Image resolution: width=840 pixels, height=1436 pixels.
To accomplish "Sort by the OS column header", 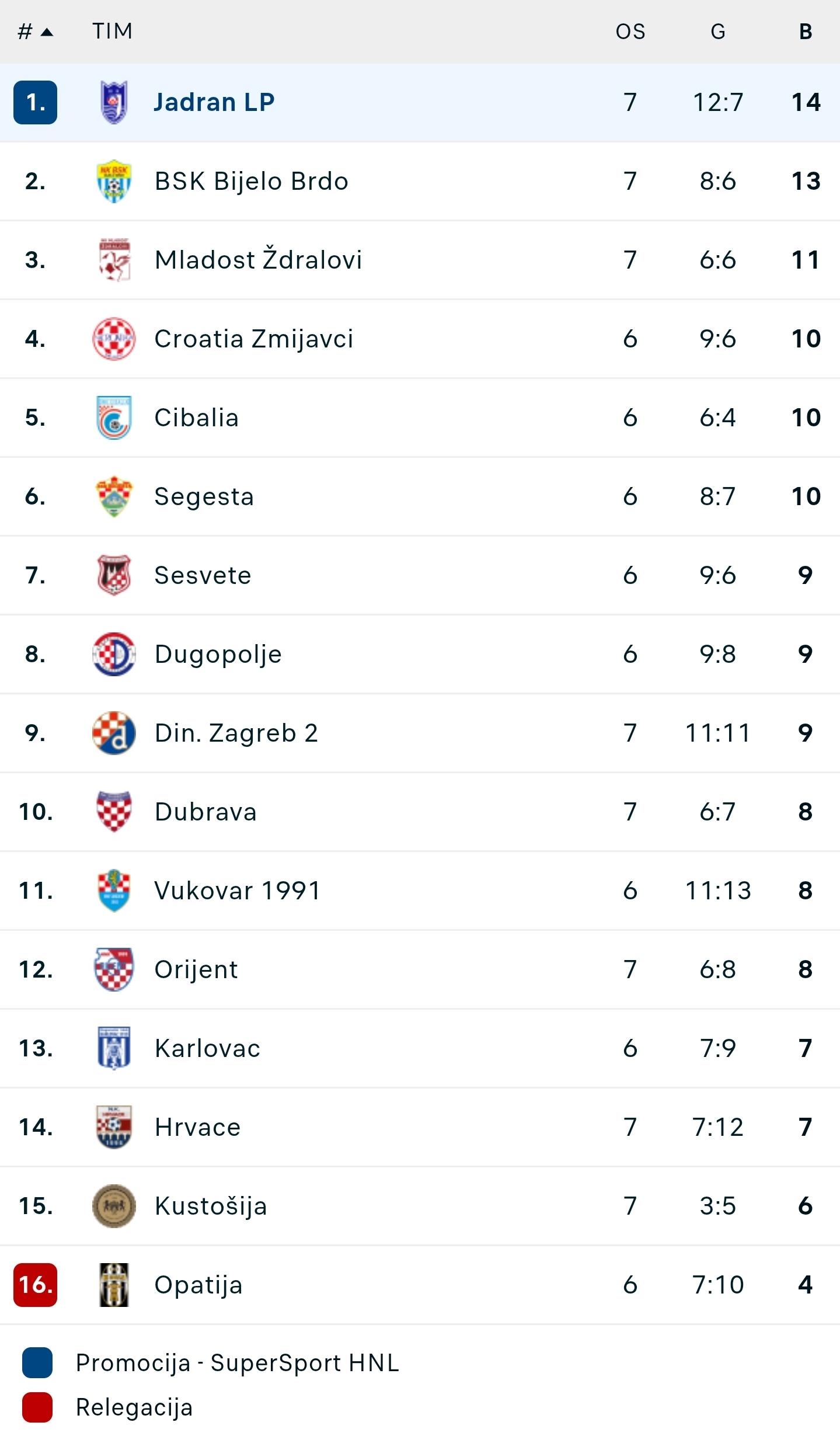I will (x=630, y=32).
